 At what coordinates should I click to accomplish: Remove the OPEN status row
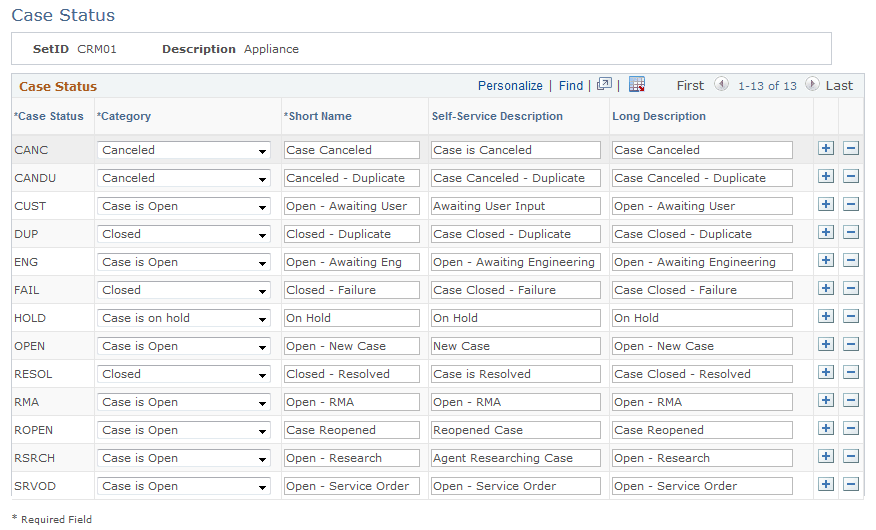click(x=850, y=344)
